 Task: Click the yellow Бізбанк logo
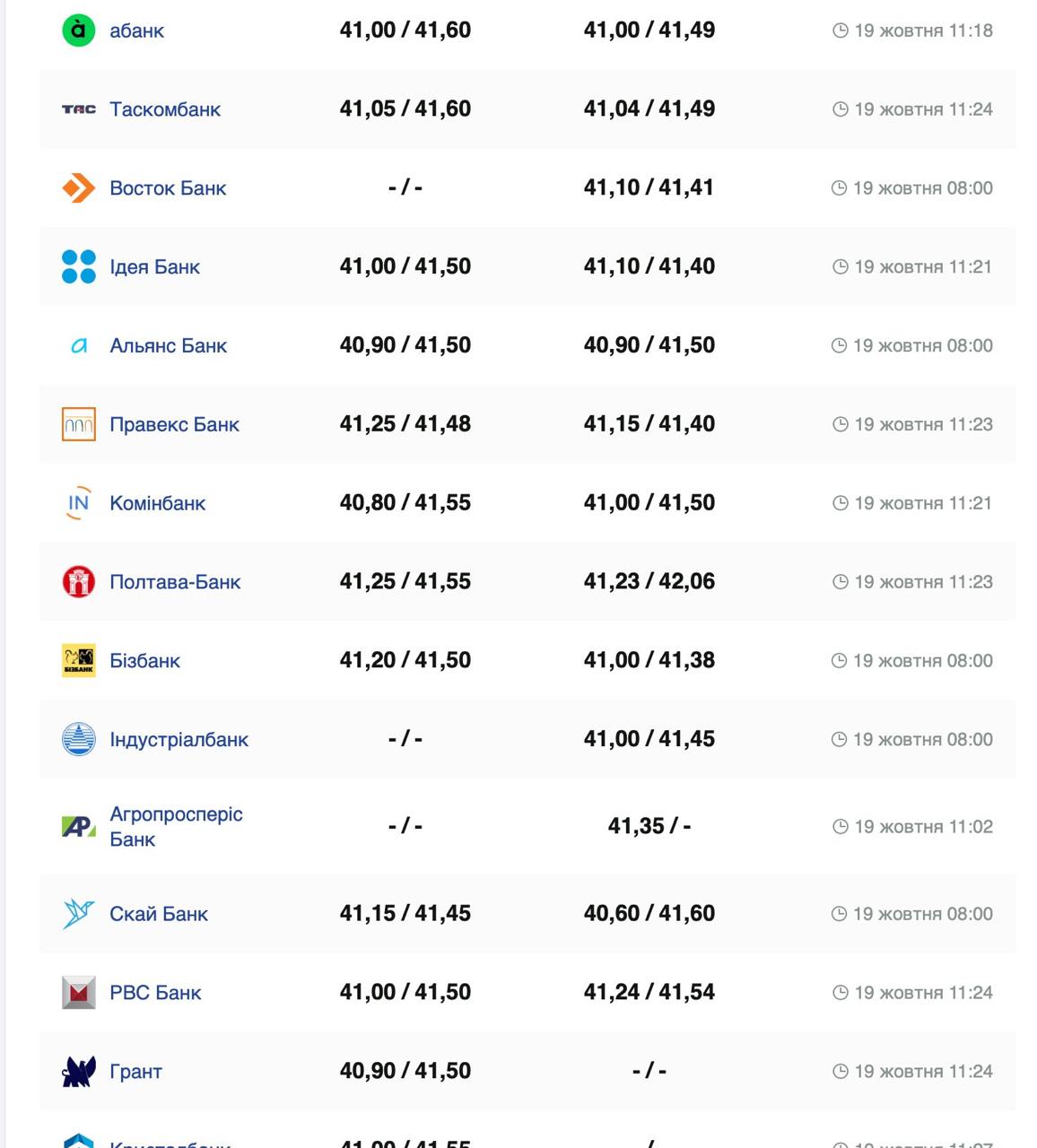(78, 661)
